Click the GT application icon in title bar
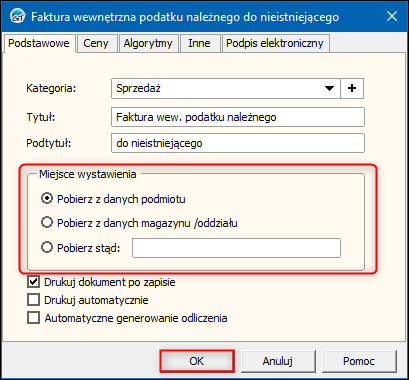The width and height of the screenshot is (409, 380). pyautogui.click(x=16, y=16)
